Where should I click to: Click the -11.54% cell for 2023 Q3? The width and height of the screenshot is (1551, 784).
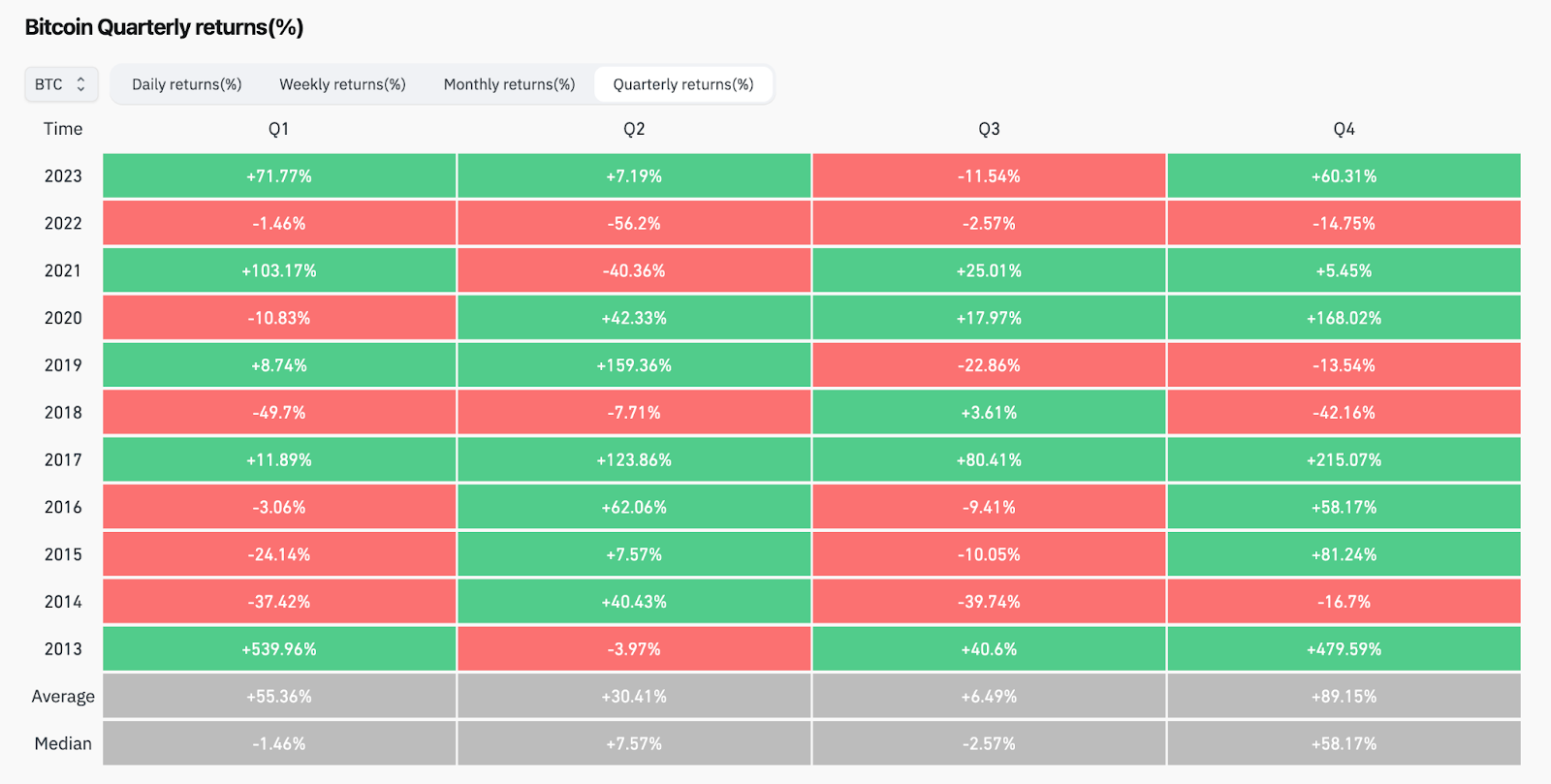989,176
